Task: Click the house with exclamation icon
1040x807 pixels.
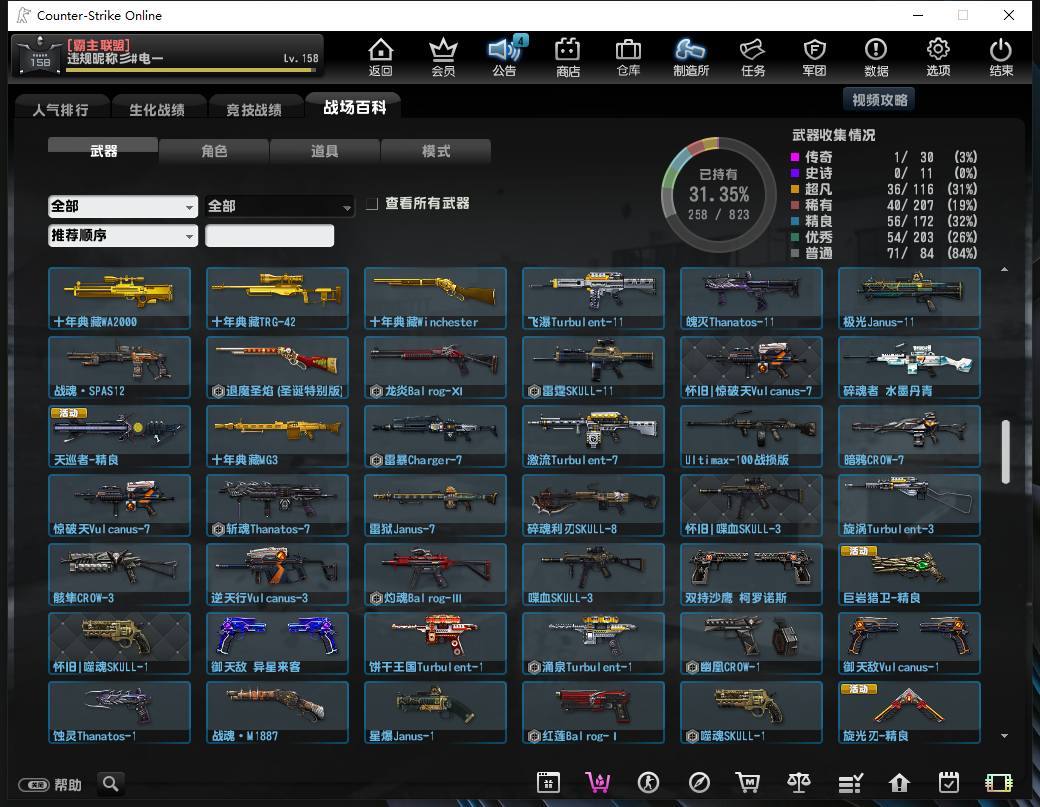Action: pos(899,783)
